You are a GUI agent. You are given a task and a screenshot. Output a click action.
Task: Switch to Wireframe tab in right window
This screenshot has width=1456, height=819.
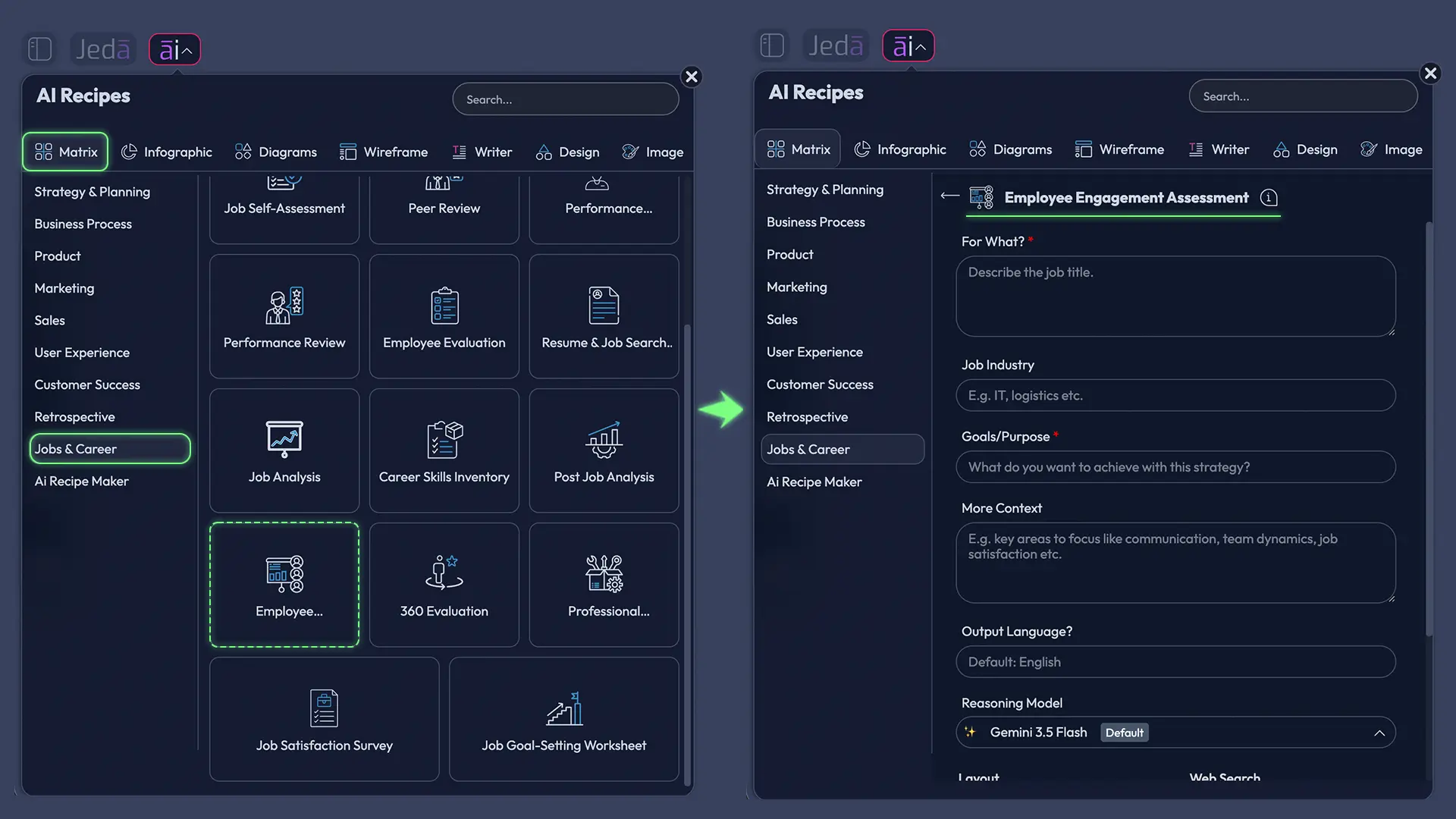1119,149
